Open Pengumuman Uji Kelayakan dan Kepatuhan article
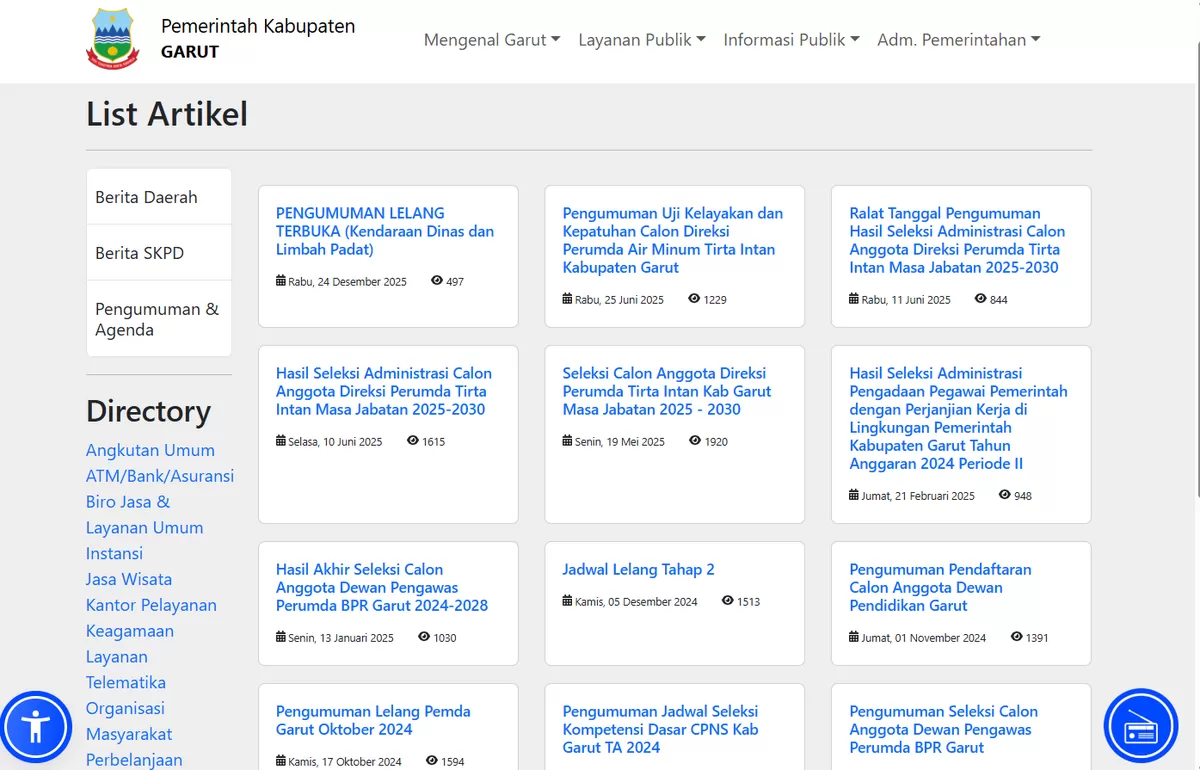Image resolution: width=1200 pixels, height=770 pixels. click(x=673, y=240)
